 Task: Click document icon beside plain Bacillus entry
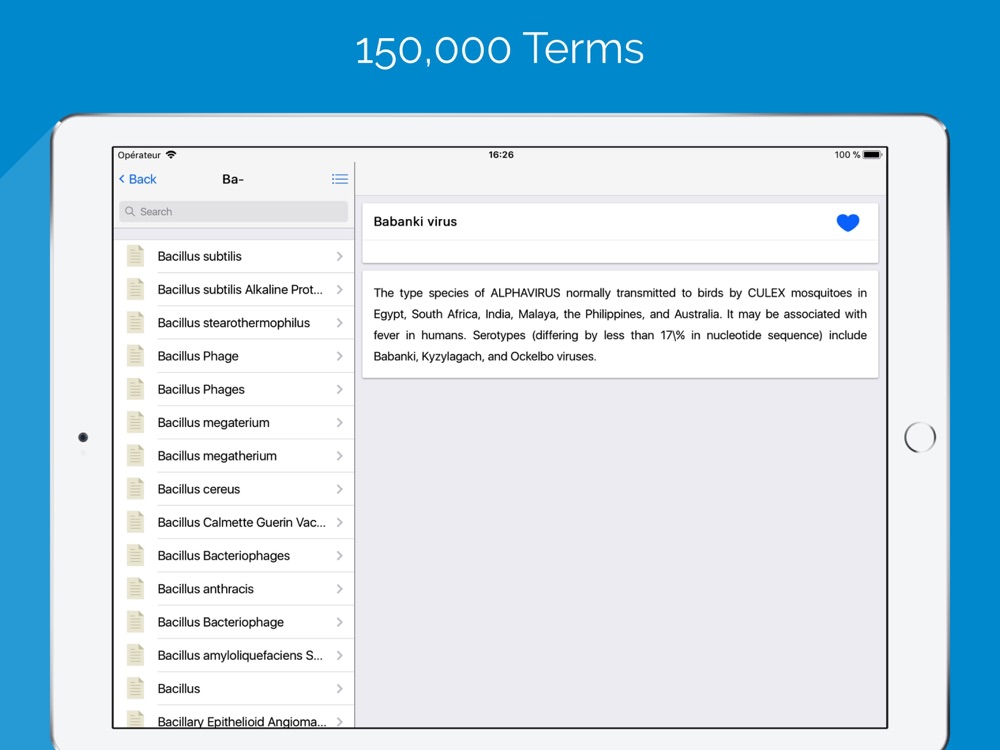click(x=135, y=688)
